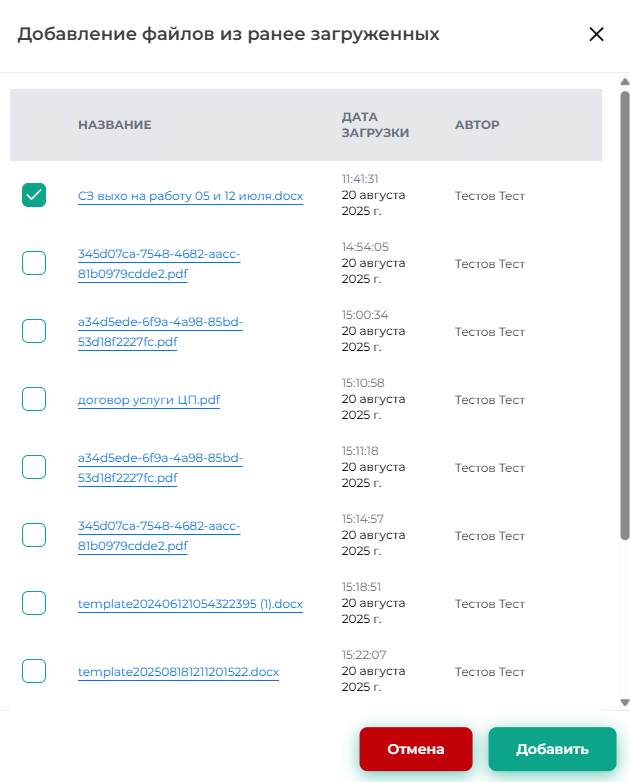Viewport: 630px width, 782px height.
Task: Open the template202508181211201522.docx file link
Action: 178,672
